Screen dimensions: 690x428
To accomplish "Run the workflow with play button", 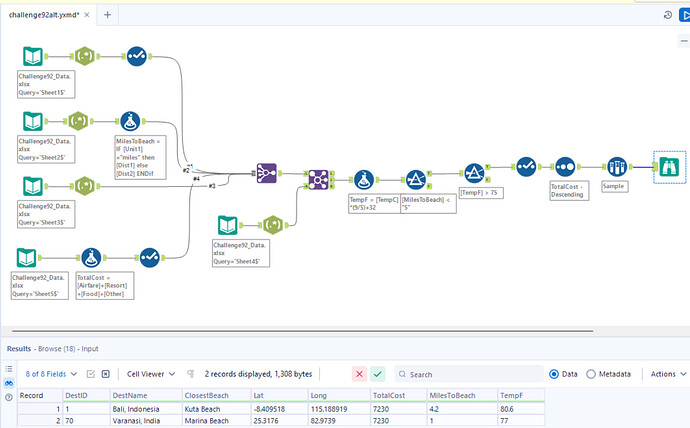I will click(685, 15).
